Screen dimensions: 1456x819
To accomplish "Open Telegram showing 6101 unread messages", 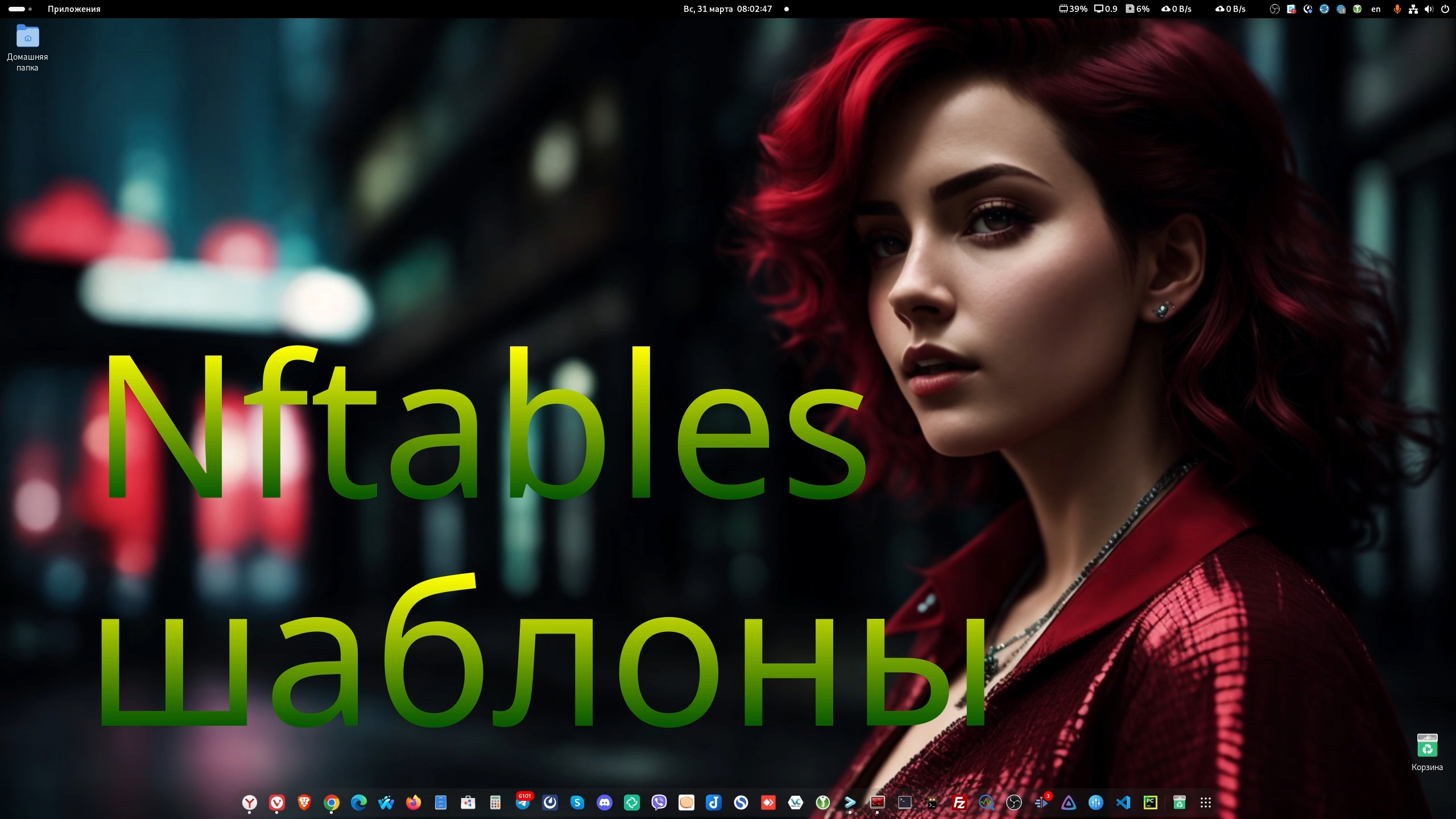I will pos(523,804).
